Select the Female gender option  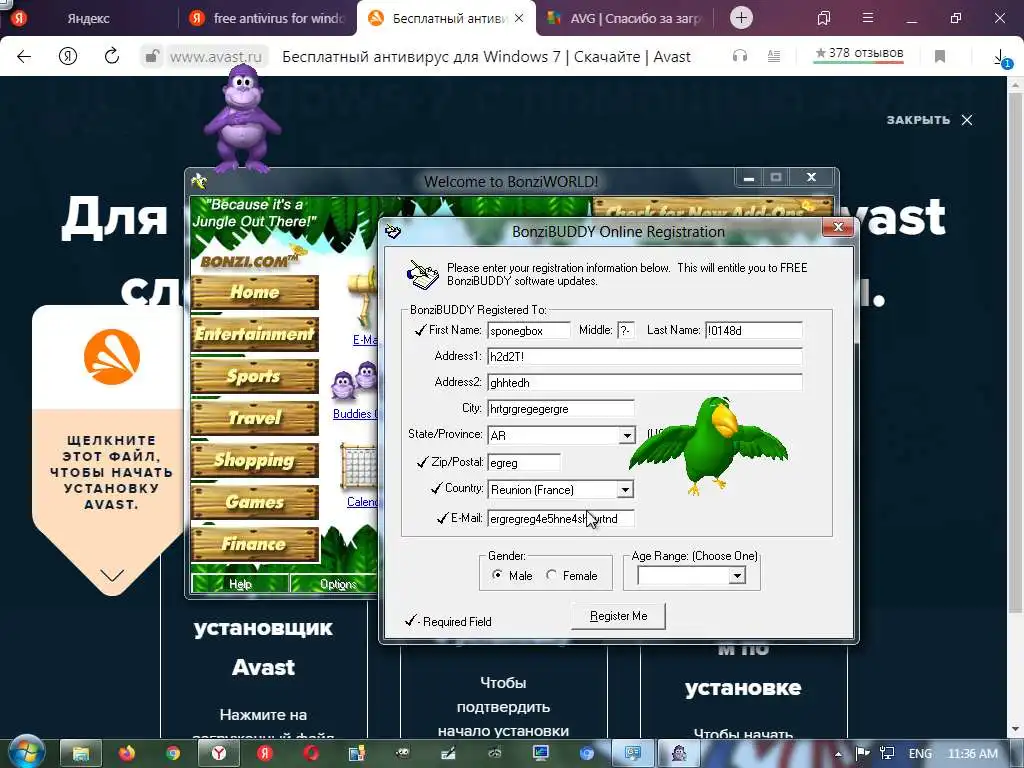tap(552, 575)
